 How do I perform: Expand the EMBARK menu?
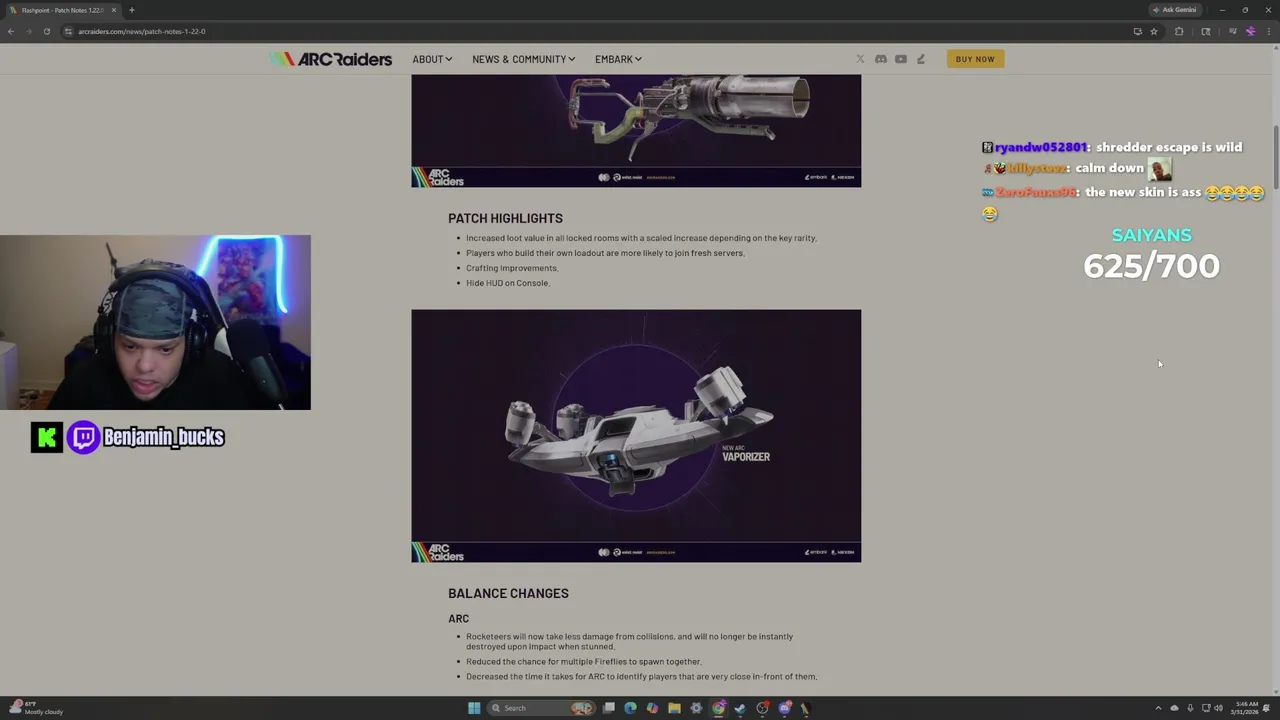618,59
